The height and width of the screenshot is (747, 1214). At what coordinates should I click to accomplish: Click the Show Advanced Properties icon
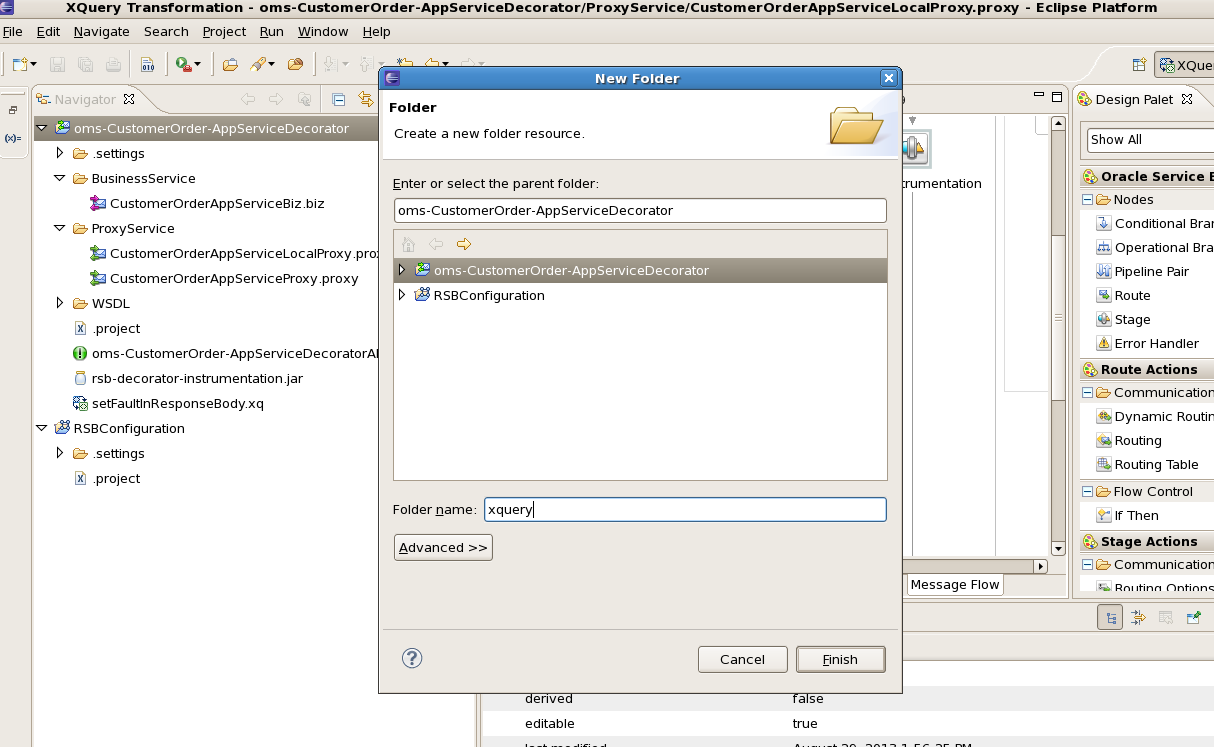click(1138, 618)
